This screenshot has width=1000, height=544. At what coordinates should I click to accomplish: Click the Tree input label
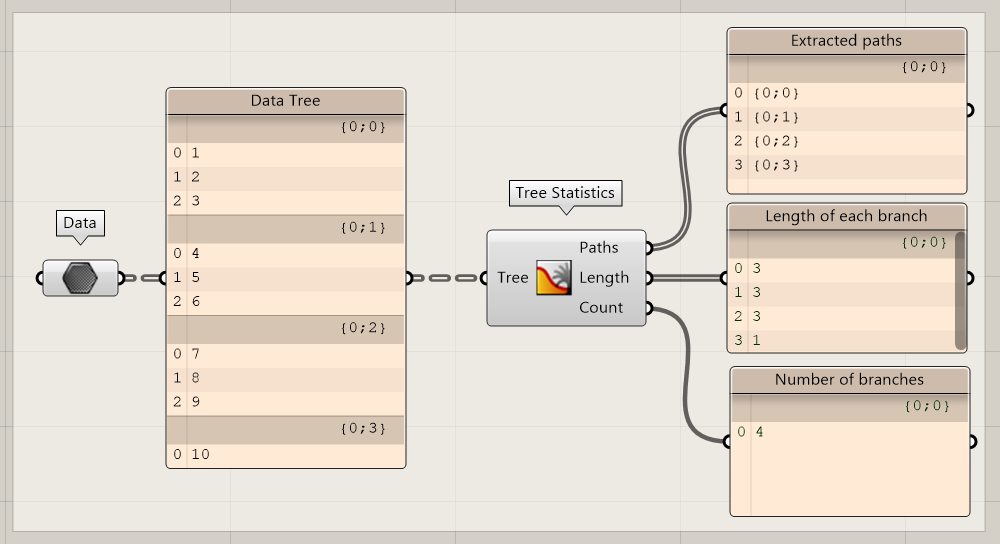tap(512, 278)
